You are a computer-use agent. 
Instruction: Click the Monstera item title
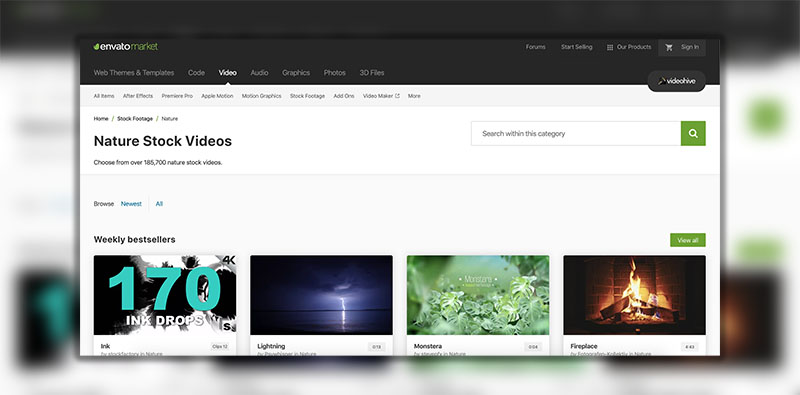pyautogui.click(x=428, y=346)
